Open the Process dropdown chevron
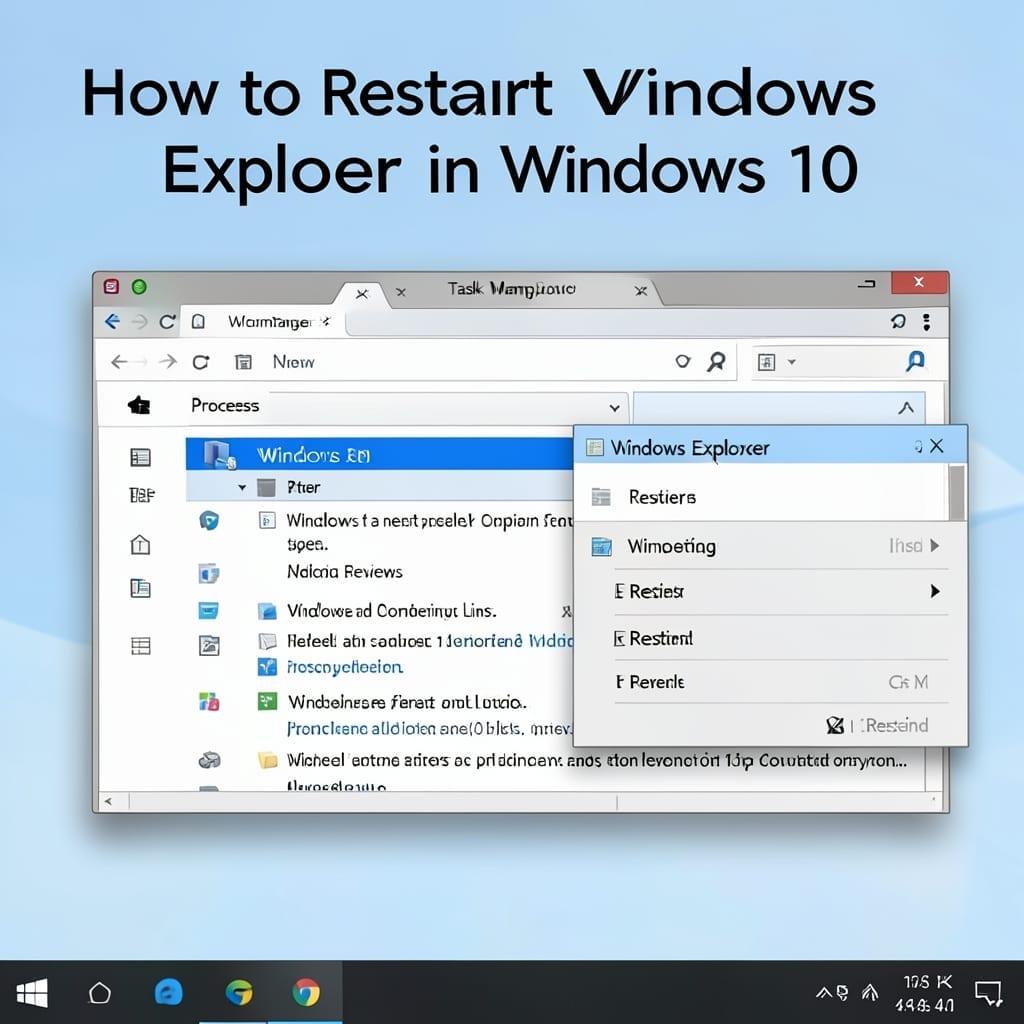The height and width of the screenshot is (1024, 1024). click(x=615, y=408)
